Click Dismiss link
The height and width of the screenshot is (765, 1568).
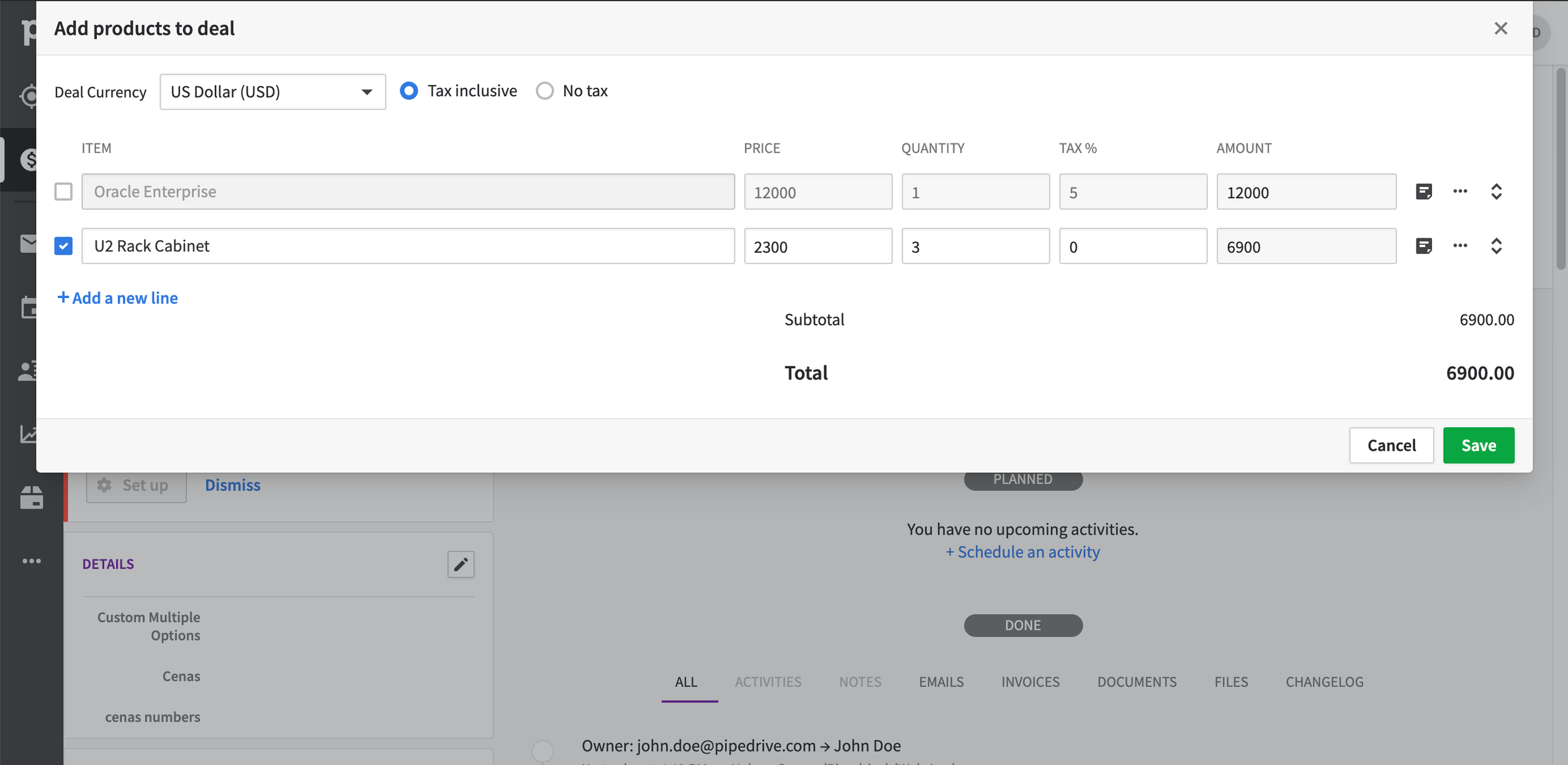(233, 485)
